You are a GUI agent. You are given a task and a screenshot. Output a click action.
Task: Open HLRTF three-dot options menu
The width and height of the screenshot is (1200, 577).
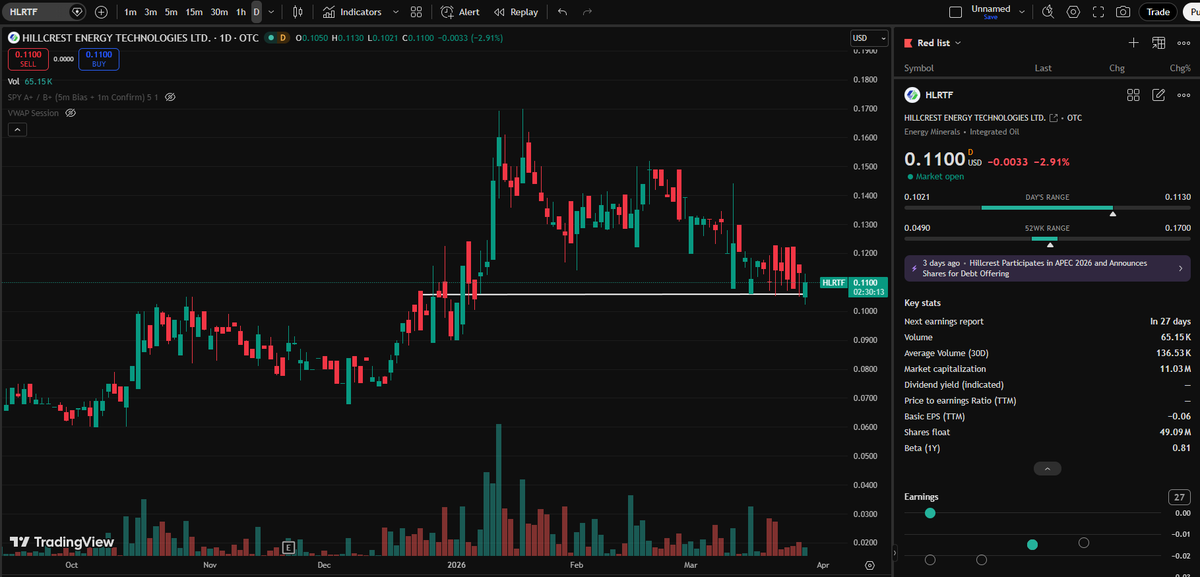[x=1184, y=95]
